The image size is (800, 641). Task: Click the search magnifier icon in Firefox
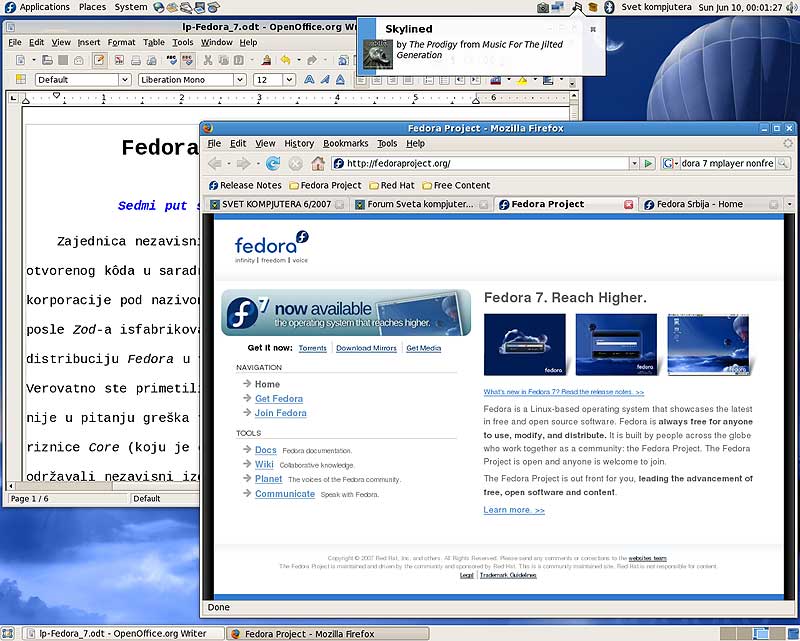click(783, 163)
